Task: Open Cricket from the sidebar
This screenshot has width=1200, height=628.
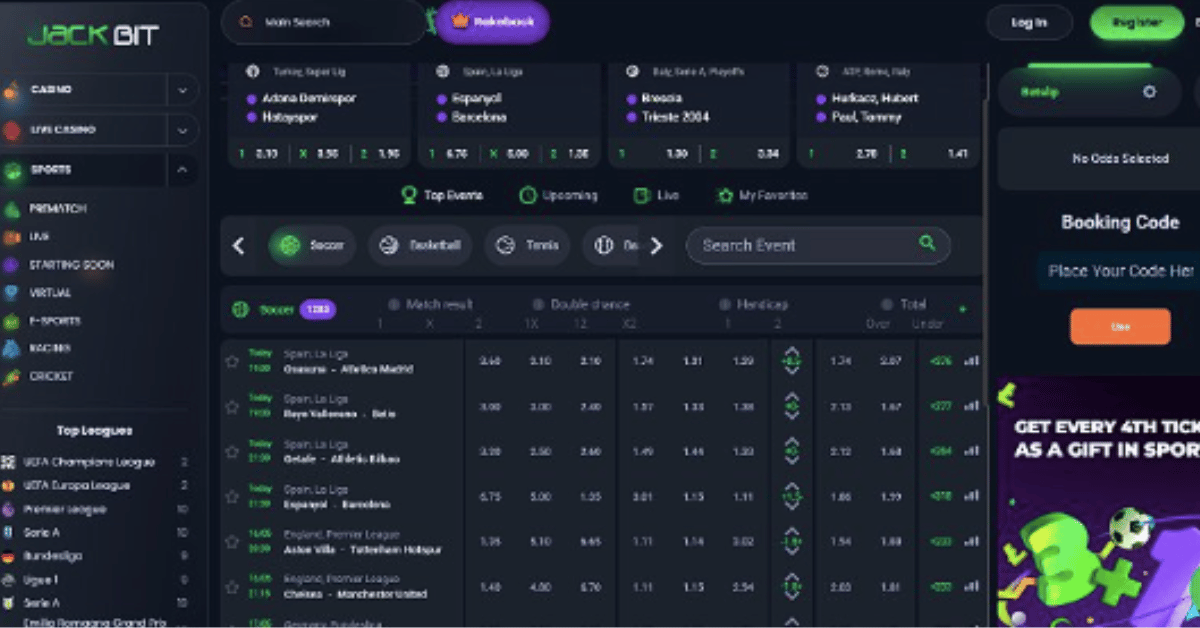Action: (51, 376)
